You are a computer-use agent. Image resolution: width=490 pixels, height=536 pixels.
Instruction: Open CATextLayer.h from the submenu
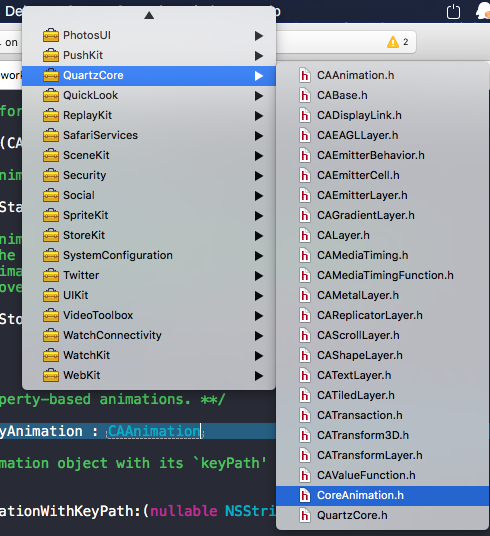pos(382,375)
